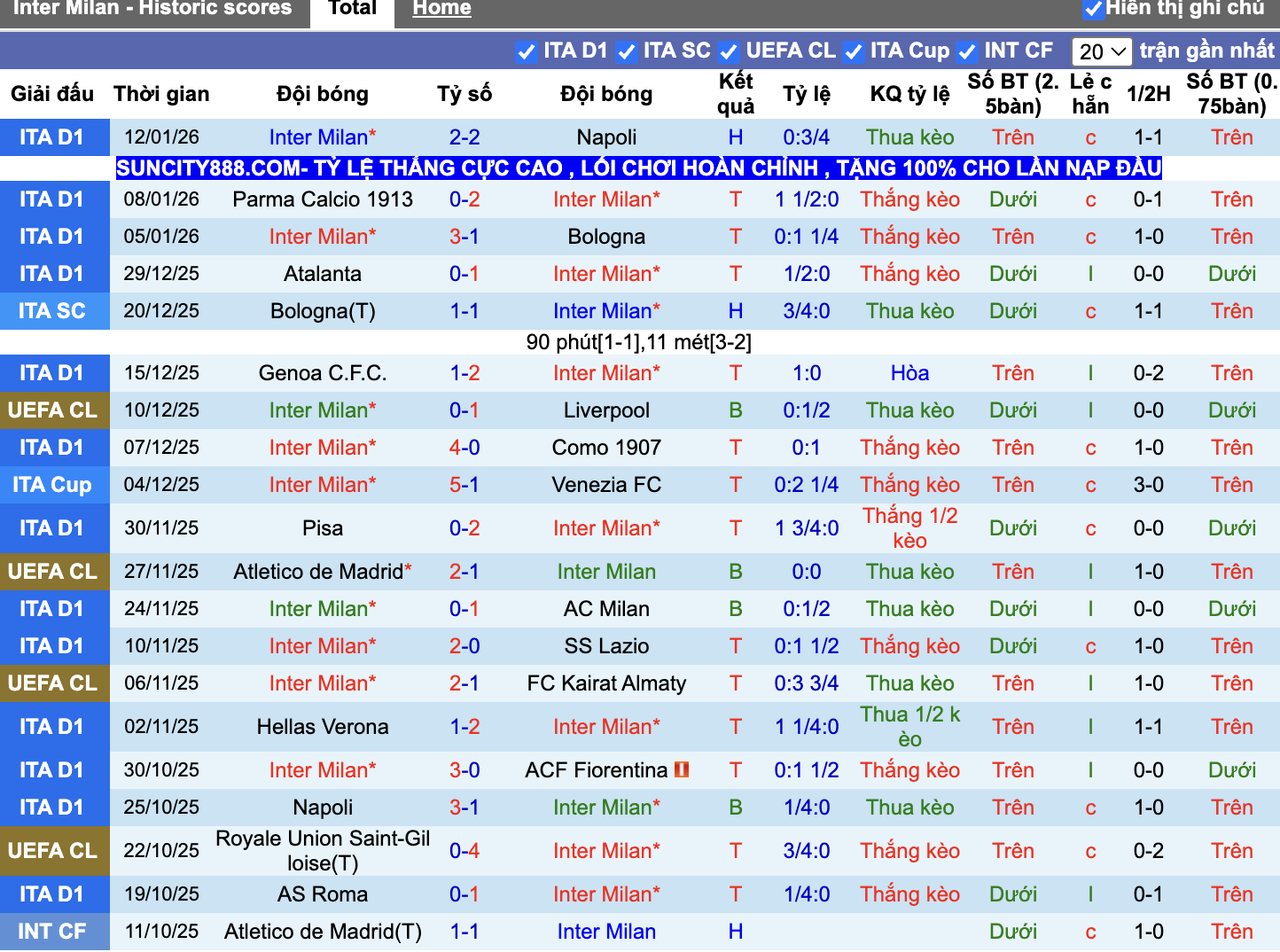Click the 90 phút[1-1],11 mét[3-2] note
Image resolution: width=1280 pixels, height=952 pixels.
[x=639, y=342]
